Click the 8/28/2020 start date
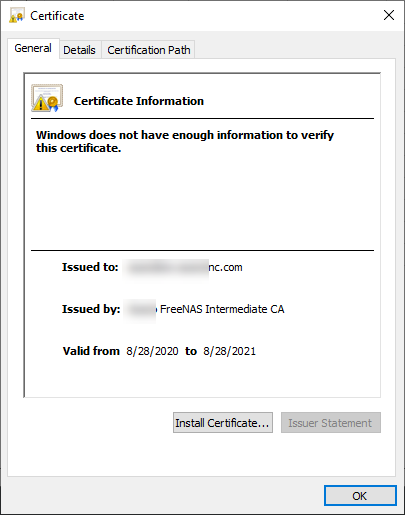Viewport: 405px width, 515px height. (x=152, y=351)
